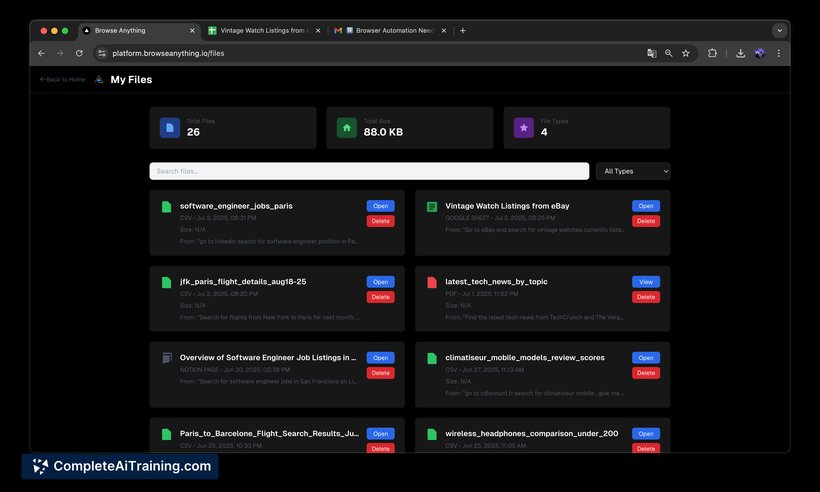Viewport: 820px width, 492px height.
Task: Open software_engineer_jobs_paris file
Action: [380, 206]
